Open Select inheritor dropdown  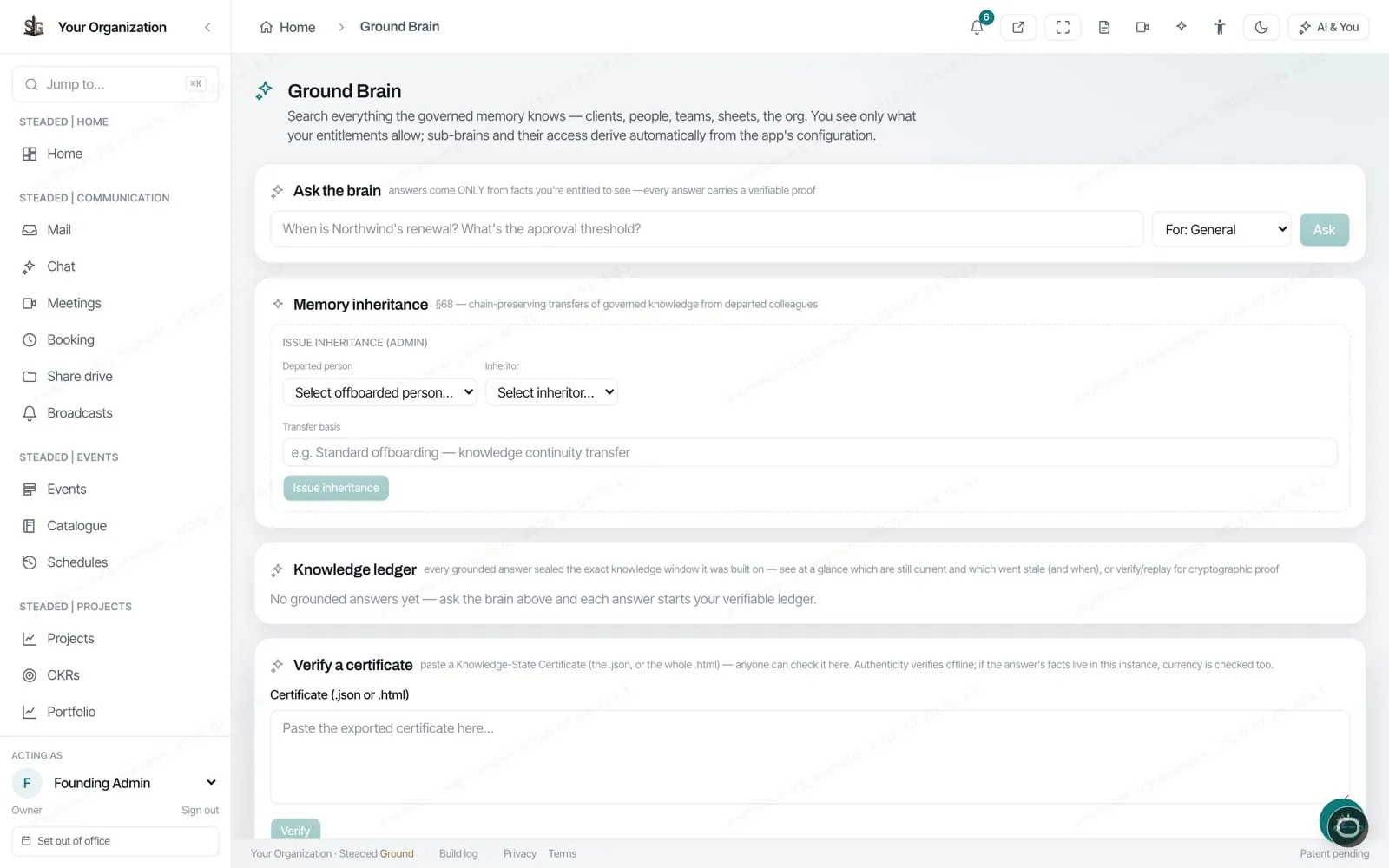(x=551, y=392)
